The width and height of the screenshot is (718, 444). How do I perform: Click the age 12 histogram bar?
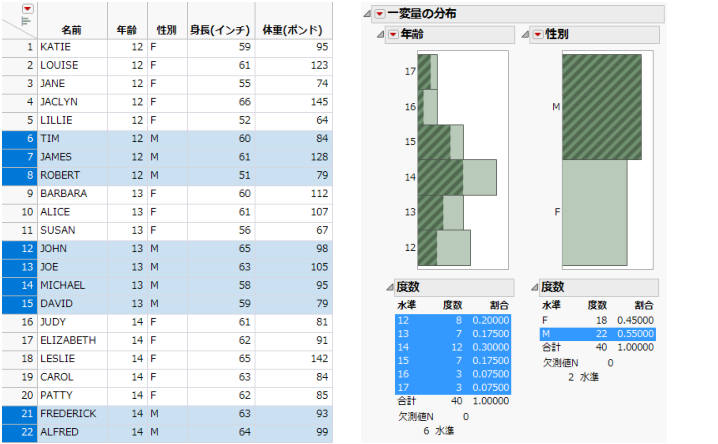point(444,248)
